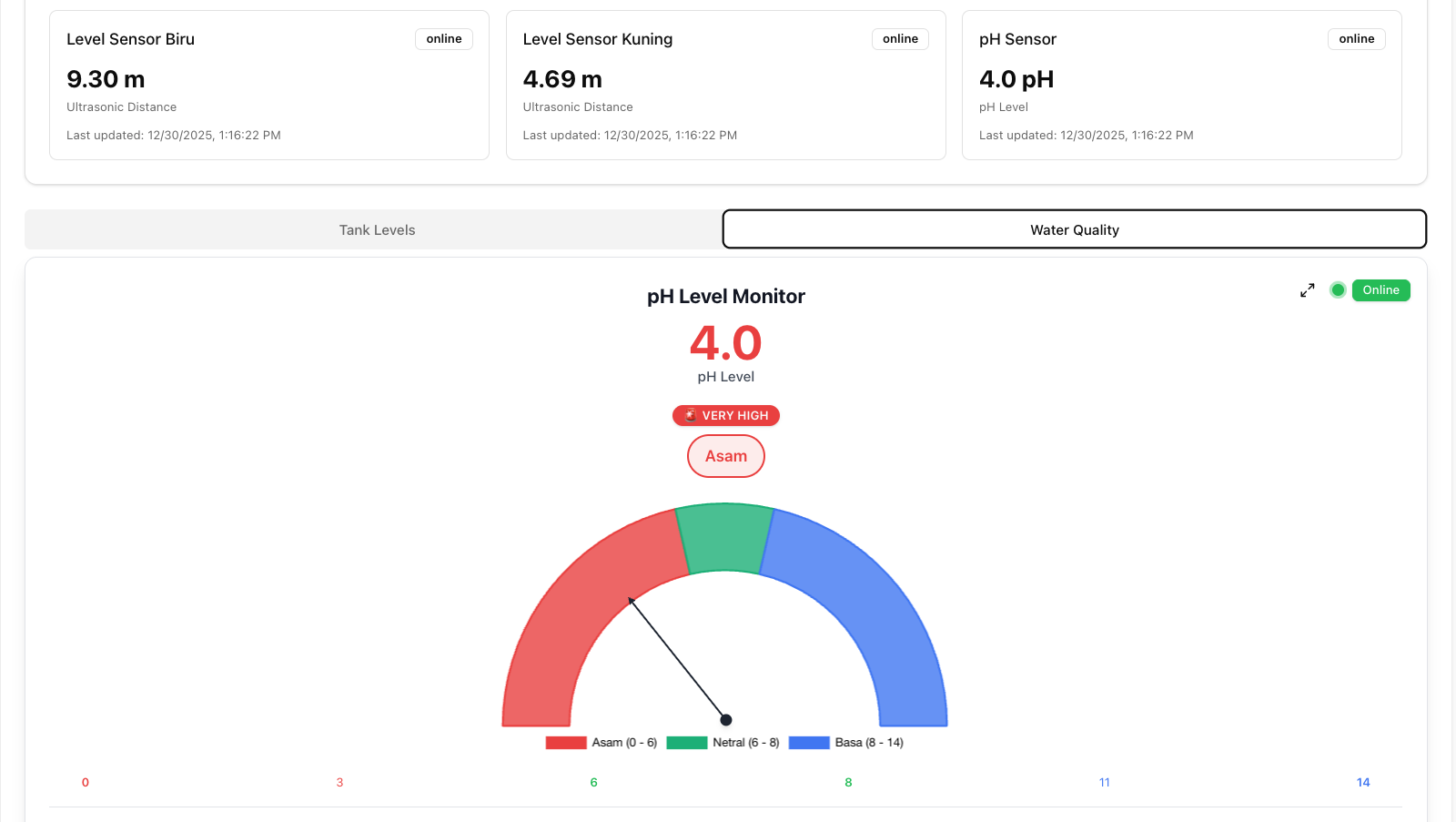Click the green Online status badge
Screen dimensions: 1456x822
point(1380,290)
